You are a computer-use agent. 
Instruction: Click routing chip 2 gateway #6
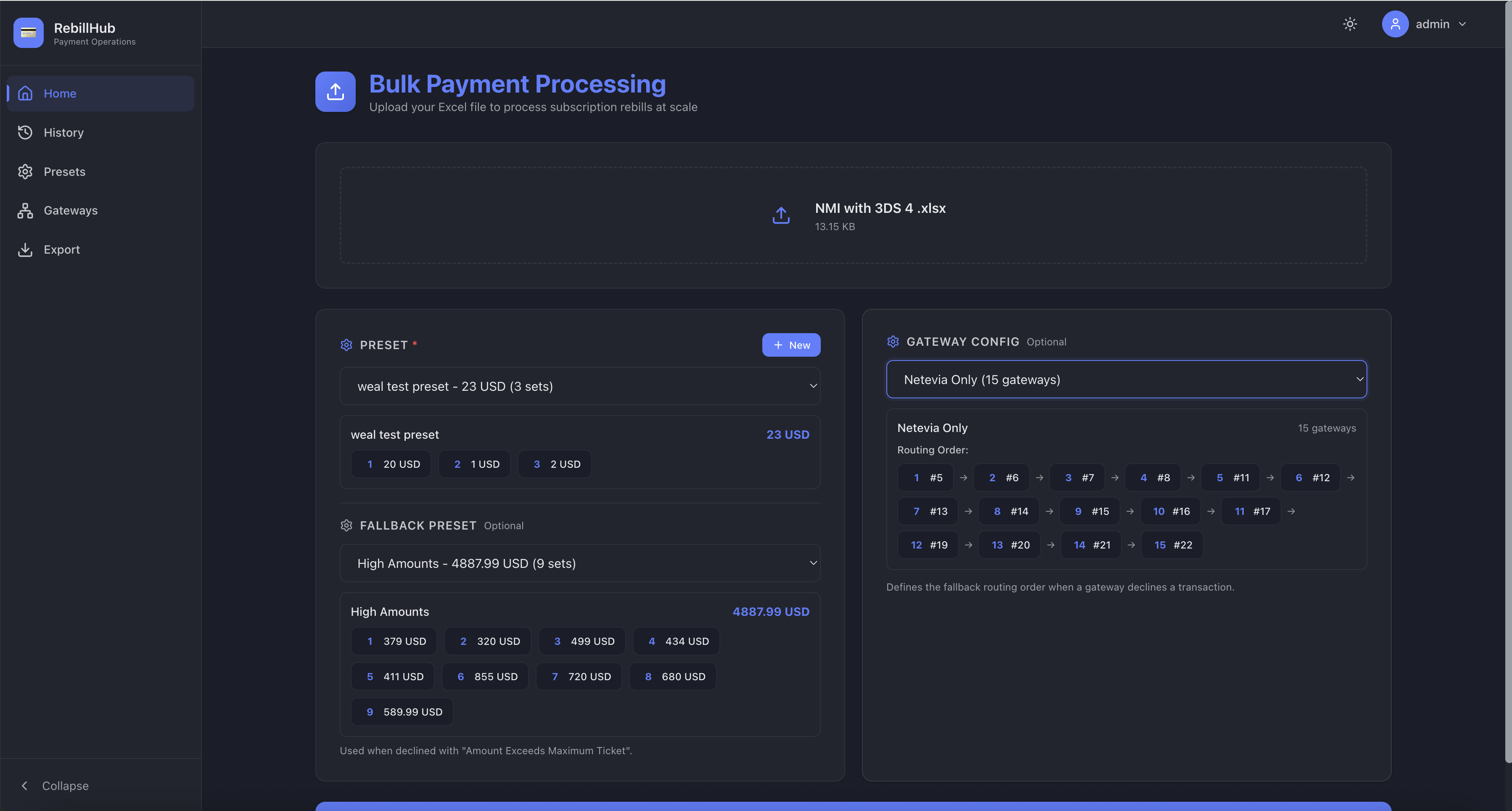pos(1002,477)
